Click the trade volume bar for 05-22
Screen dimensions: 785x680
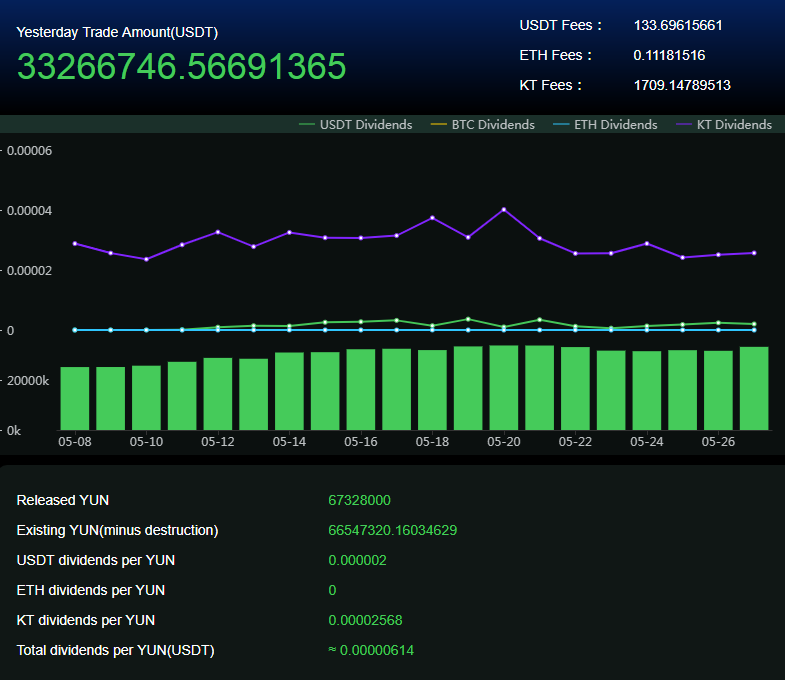[x=575, y=389]
